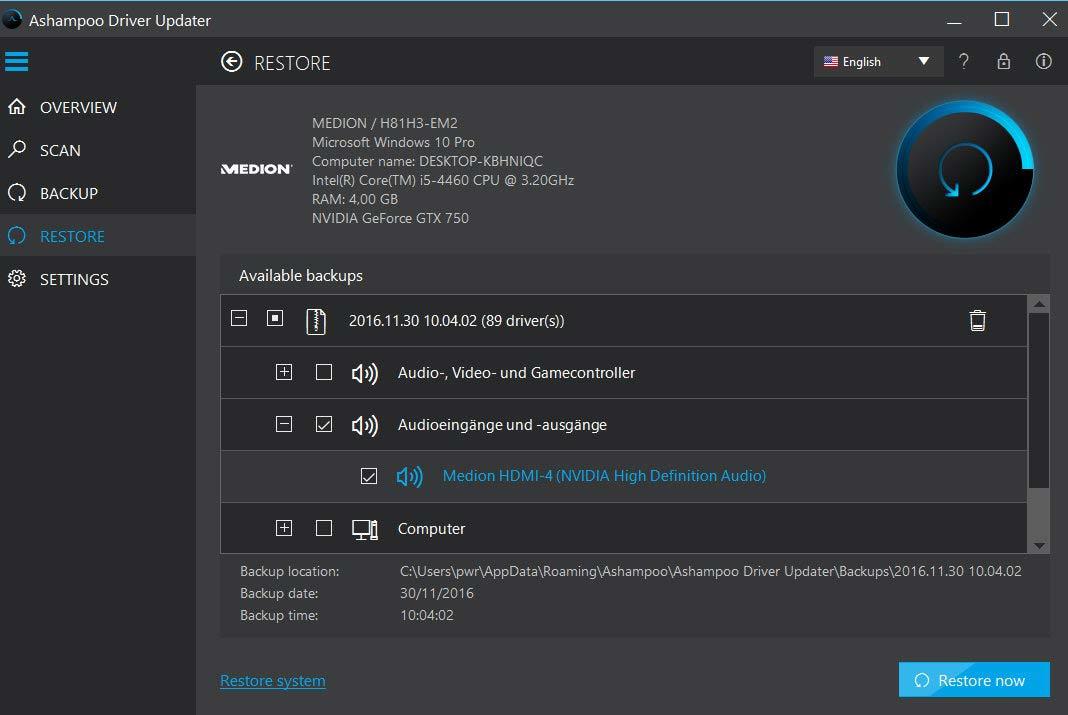
Task: Click blue speaker icon of Medion HDMI-4
Action: point(409,476)
